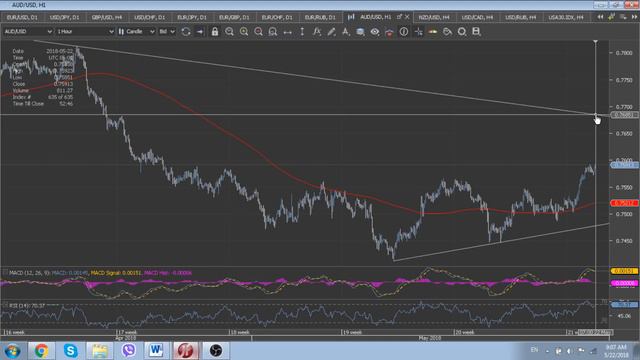Click the chart refresh icon
Image resolution: width=640 pixels, height=360 pixels.
coord(186,31)
